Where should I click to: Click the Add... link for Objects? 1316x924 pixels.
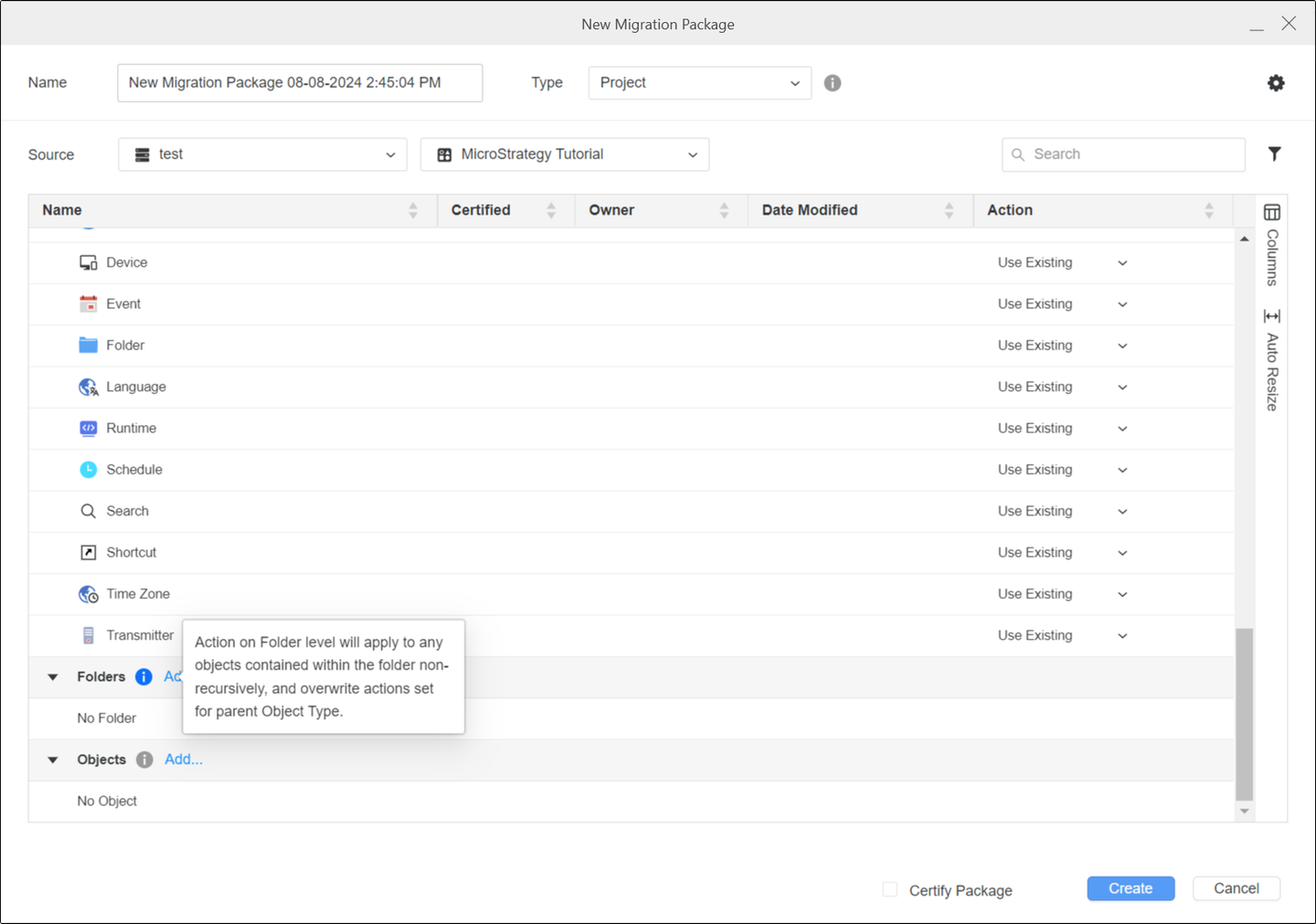click(x=183, y=759)
